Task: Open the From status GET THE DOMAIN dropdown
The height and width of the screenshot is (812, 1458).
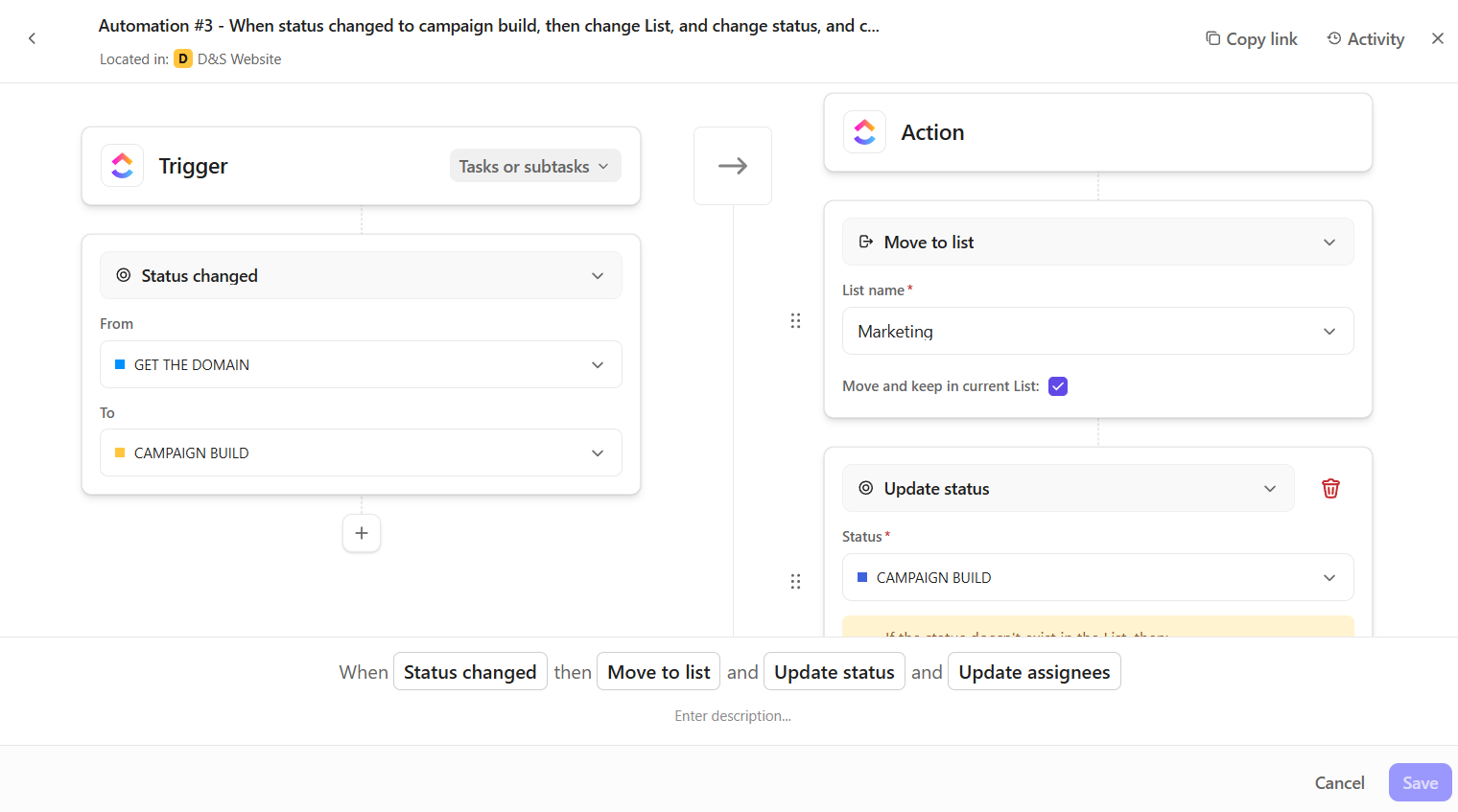Action: (x=362, y=364)
